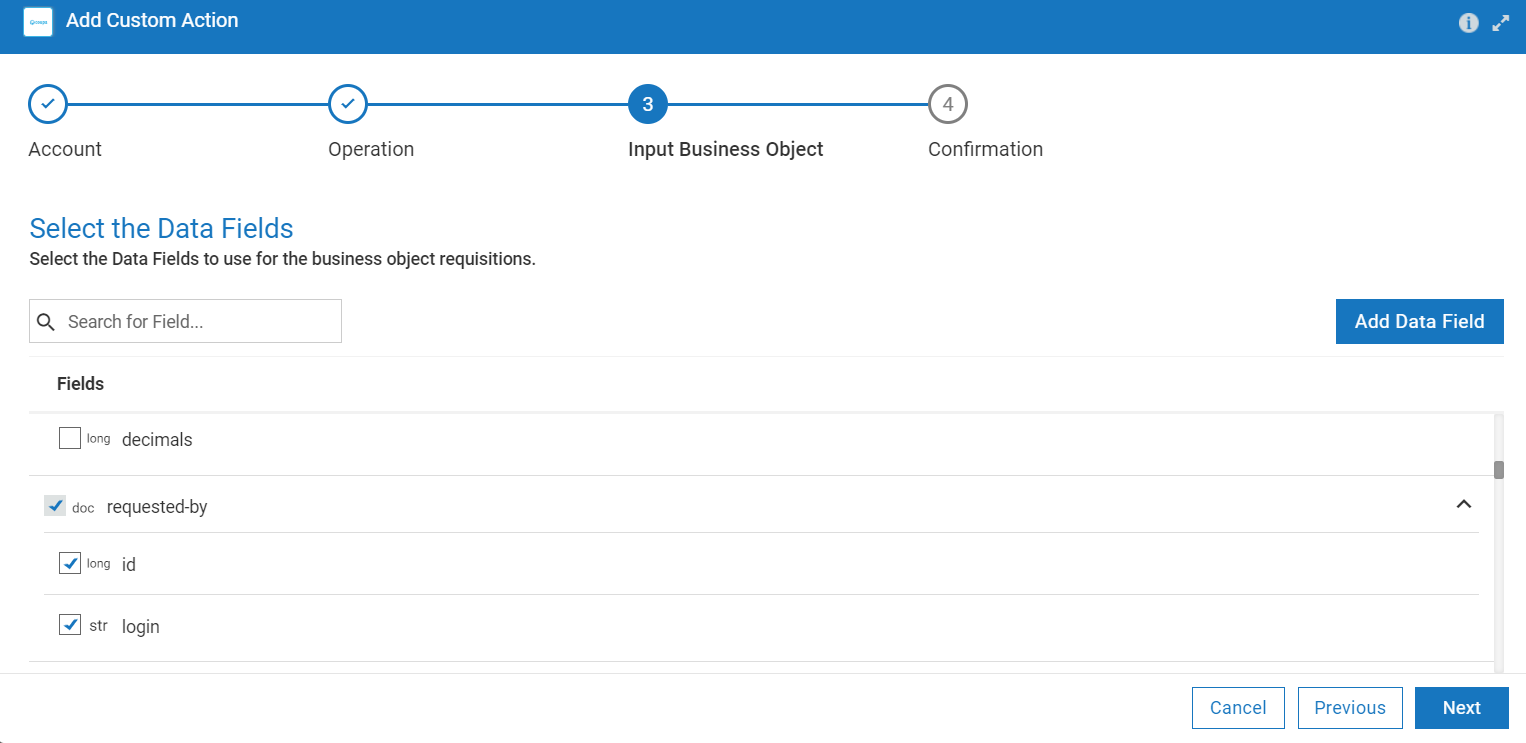Select step 3 Input Business Object circle
Image resolution: width=1526 pixels, height=743 pixels.
pyautogui.click(x=648, y=104)
